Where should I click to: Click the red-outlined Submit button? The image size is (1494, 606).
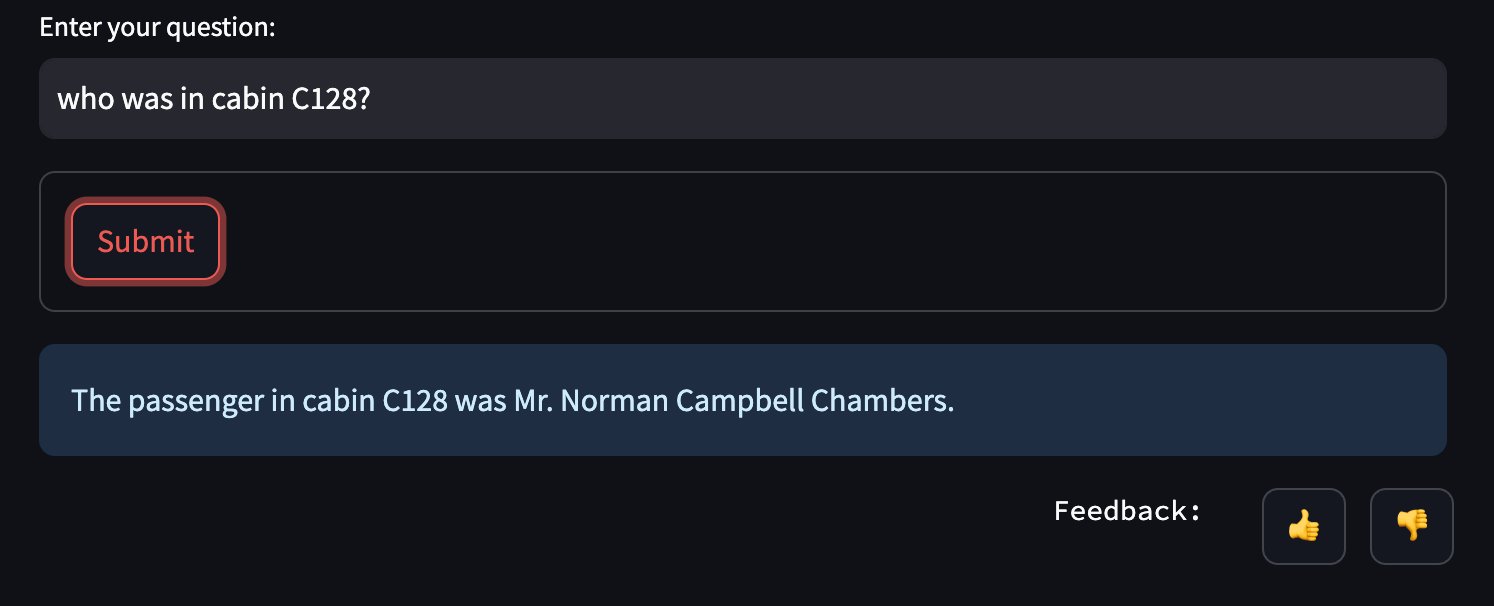(146, 241)
